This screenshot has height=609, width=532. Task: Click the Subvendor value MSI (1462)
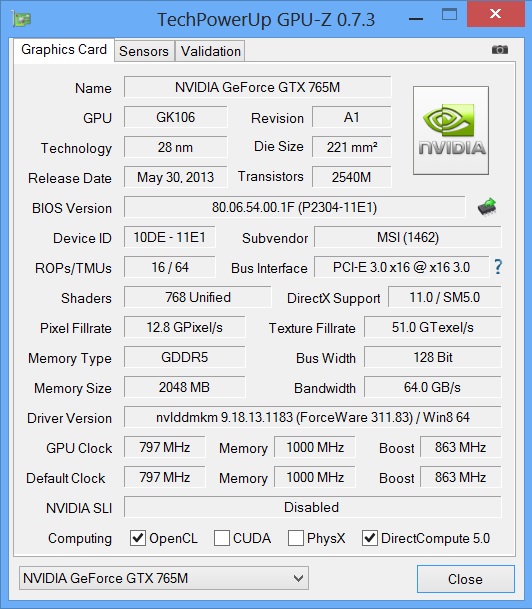[408, 237]
